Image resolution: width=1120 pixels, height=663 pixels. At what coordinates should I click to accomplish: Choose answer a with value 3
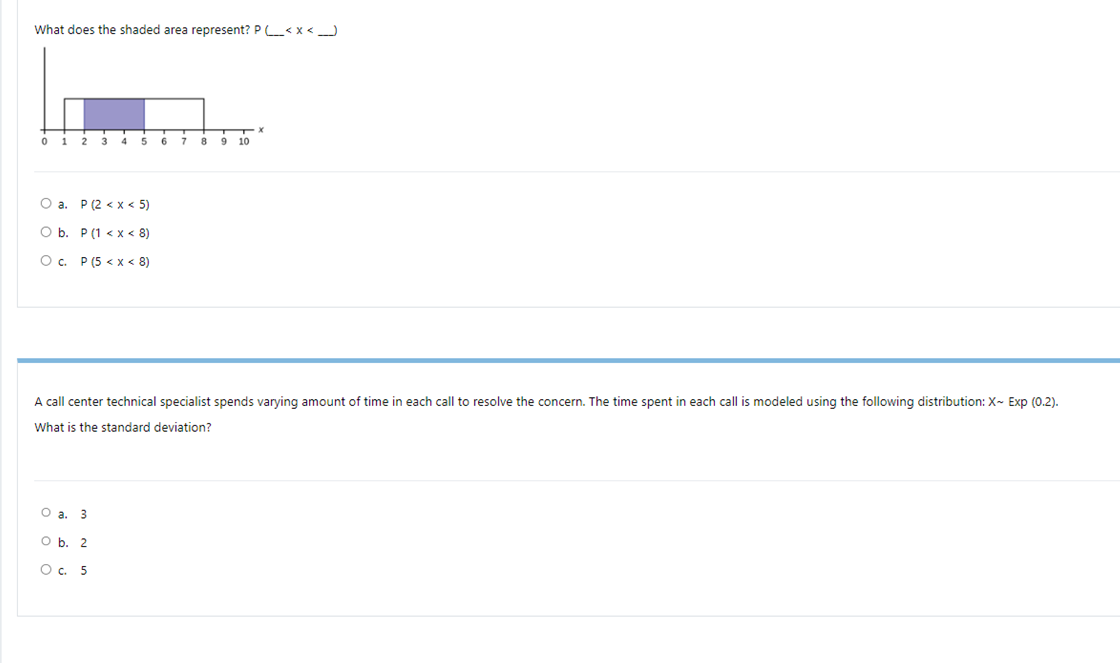click(46, 513)
